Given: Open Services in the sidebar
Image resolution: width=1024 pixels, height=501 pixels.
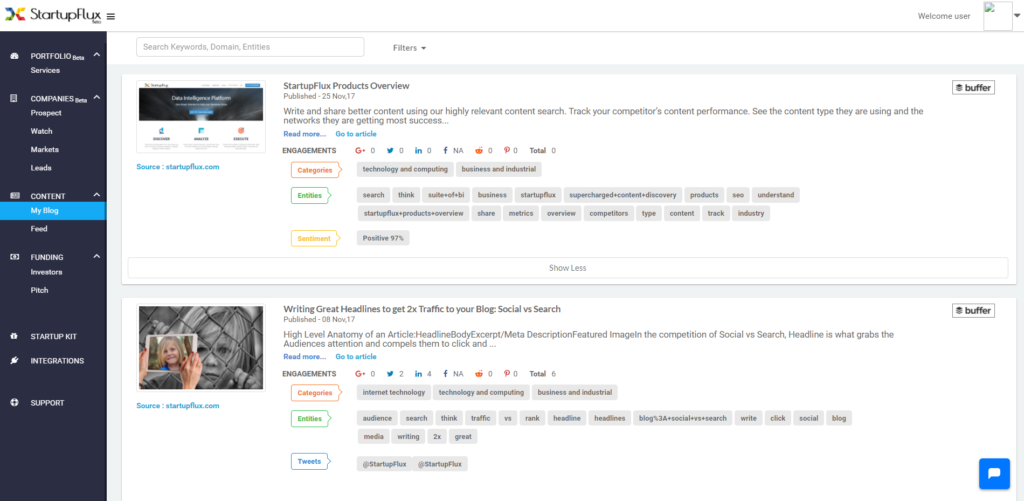Looking at the screenshot, I should pyautogui.click(x=45, y=71).
